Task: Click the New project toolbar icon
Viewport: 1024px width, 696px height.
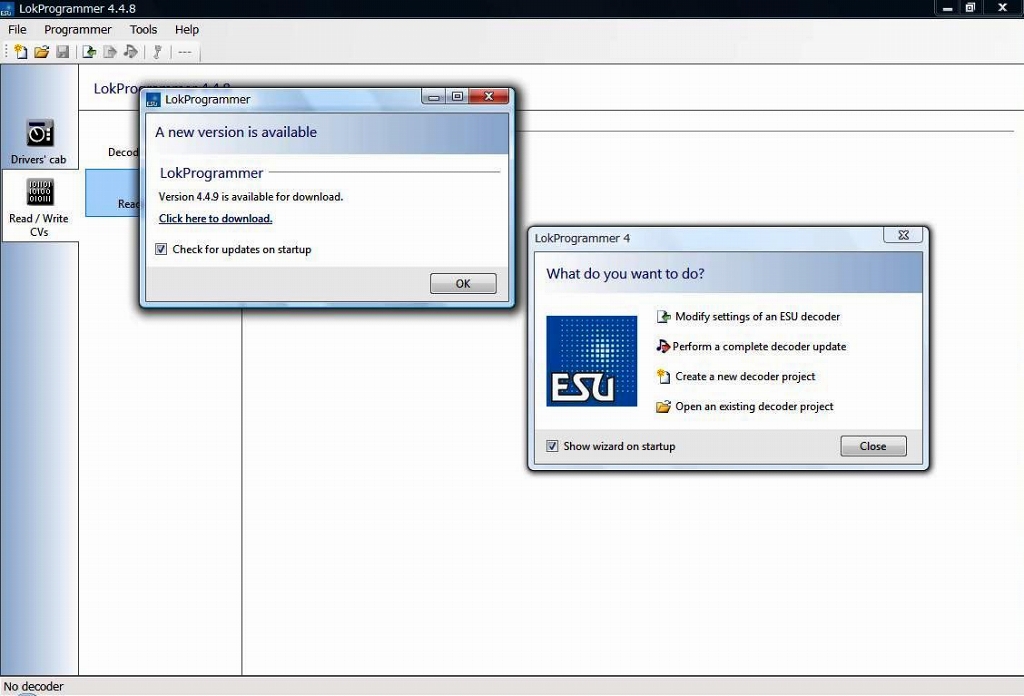Action: 21,52
